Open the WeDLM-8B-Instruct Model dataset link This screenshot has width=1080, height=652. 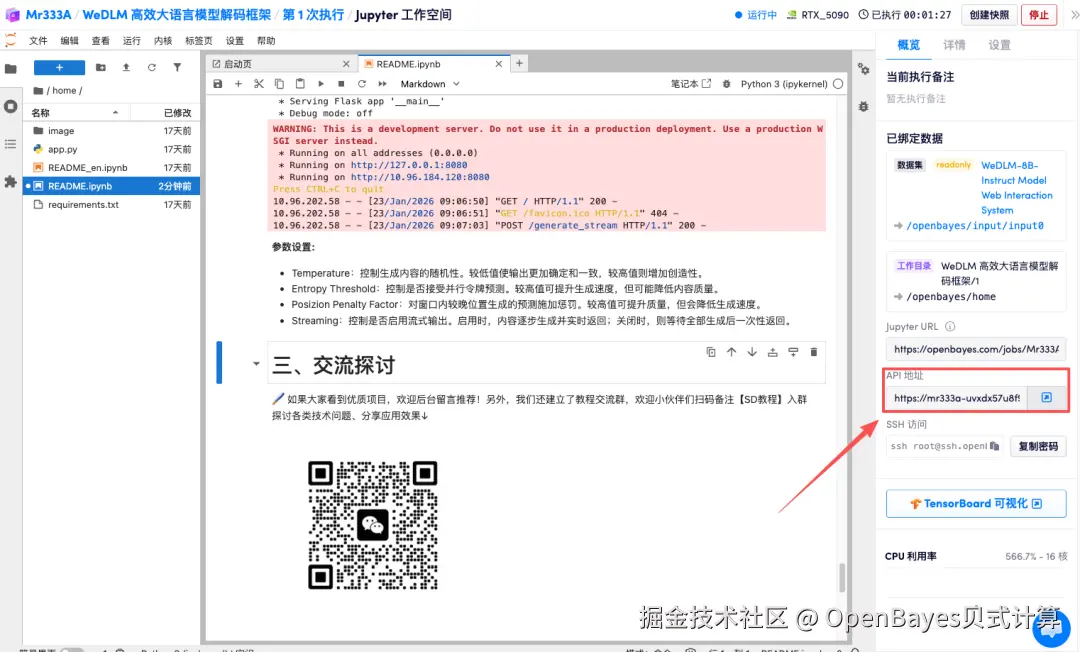(x=1017, y=187)
